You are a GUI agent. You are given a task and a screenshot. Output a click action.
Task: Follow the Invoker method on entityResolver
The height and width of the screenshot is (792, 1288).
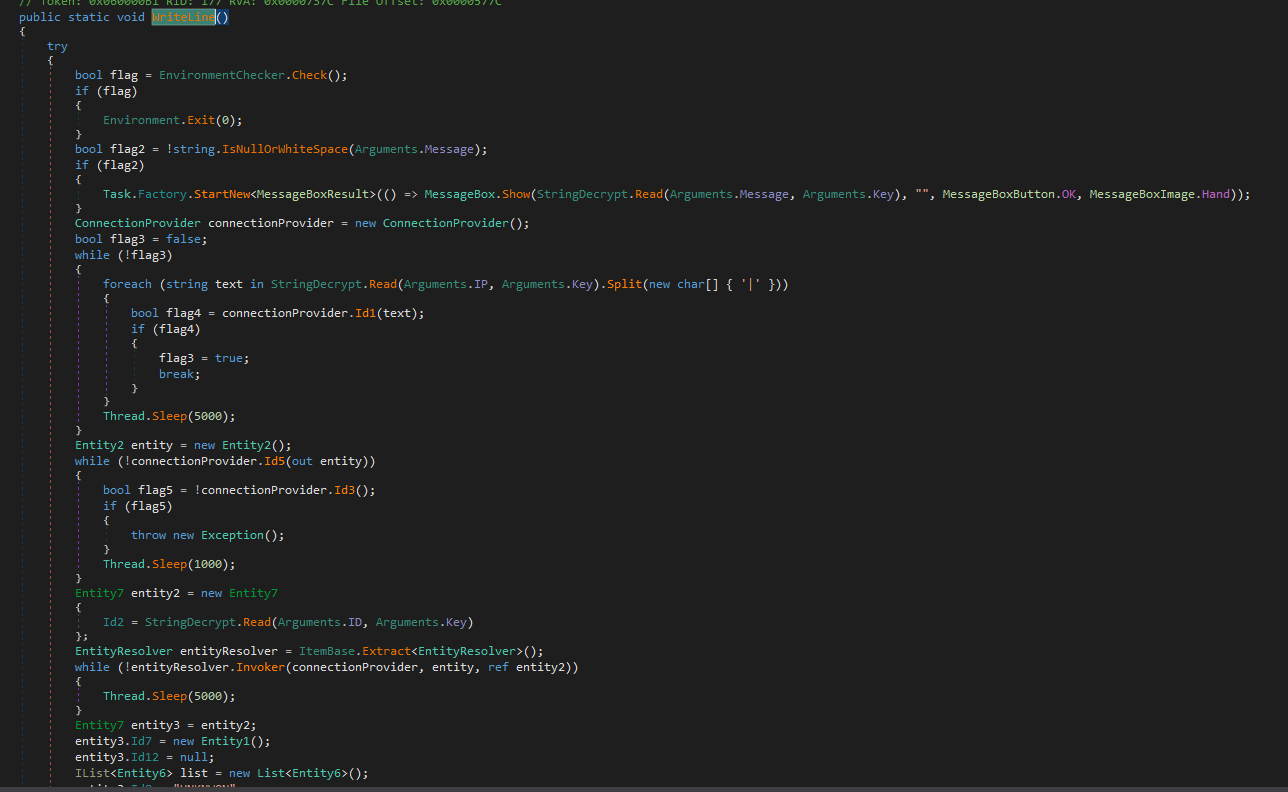pos(261,667)
